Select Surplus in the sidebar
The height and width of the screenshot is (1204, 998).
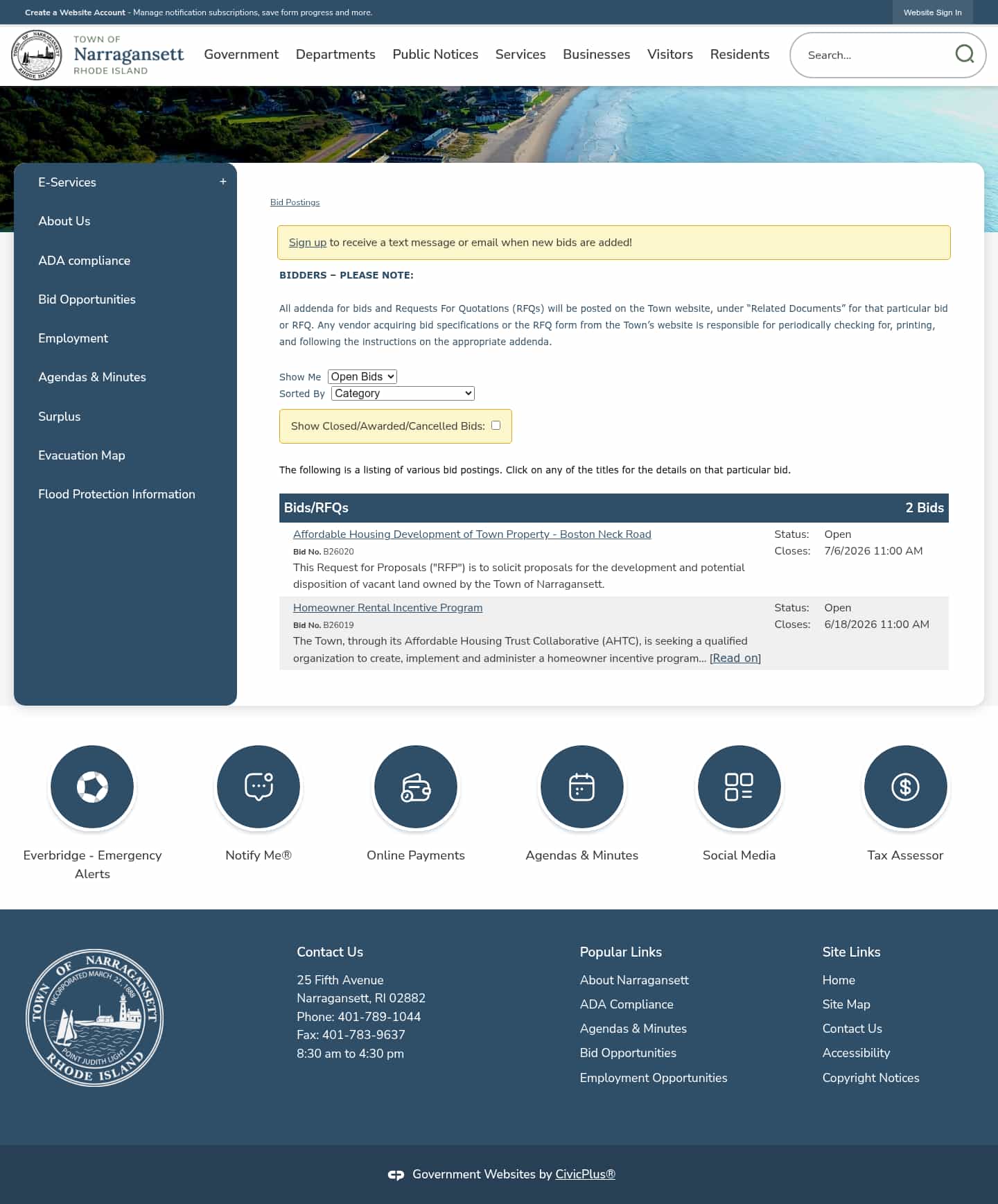(60, 417)
